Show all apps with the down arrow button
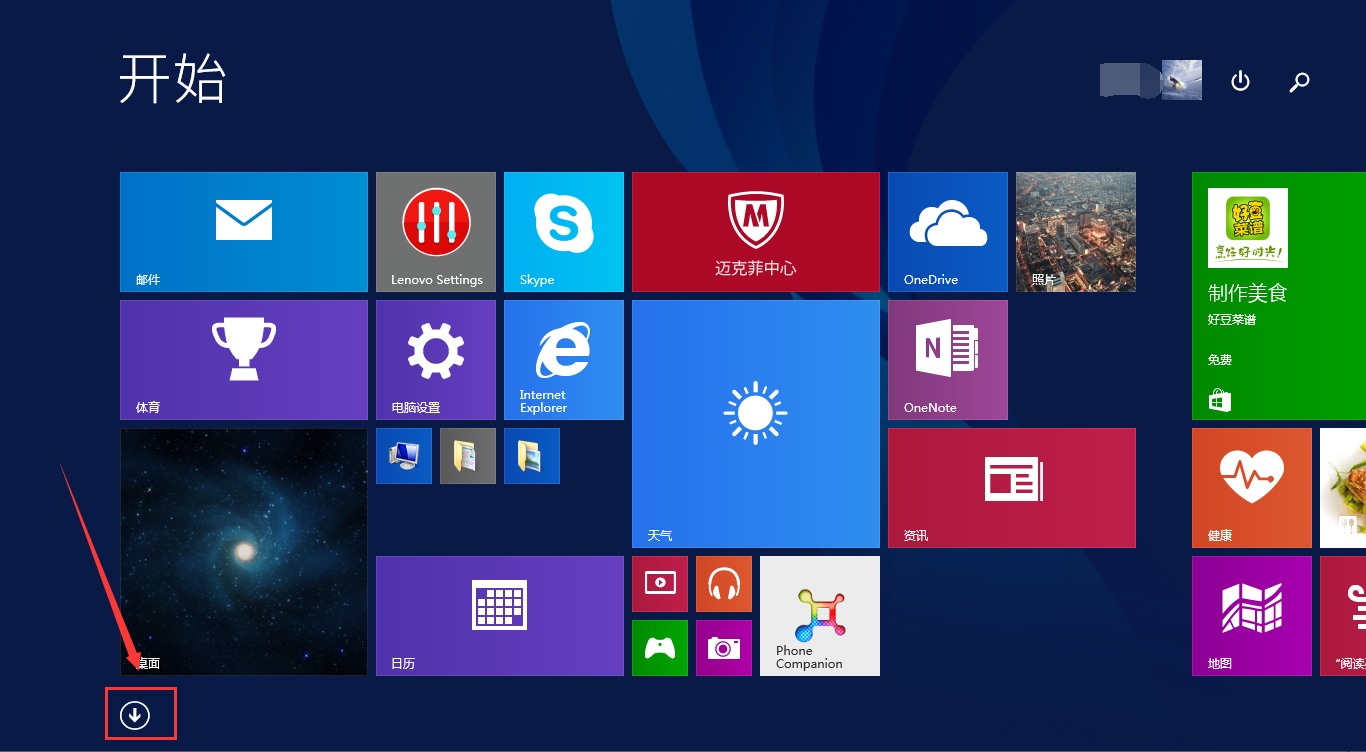 [x=135, y=714]
